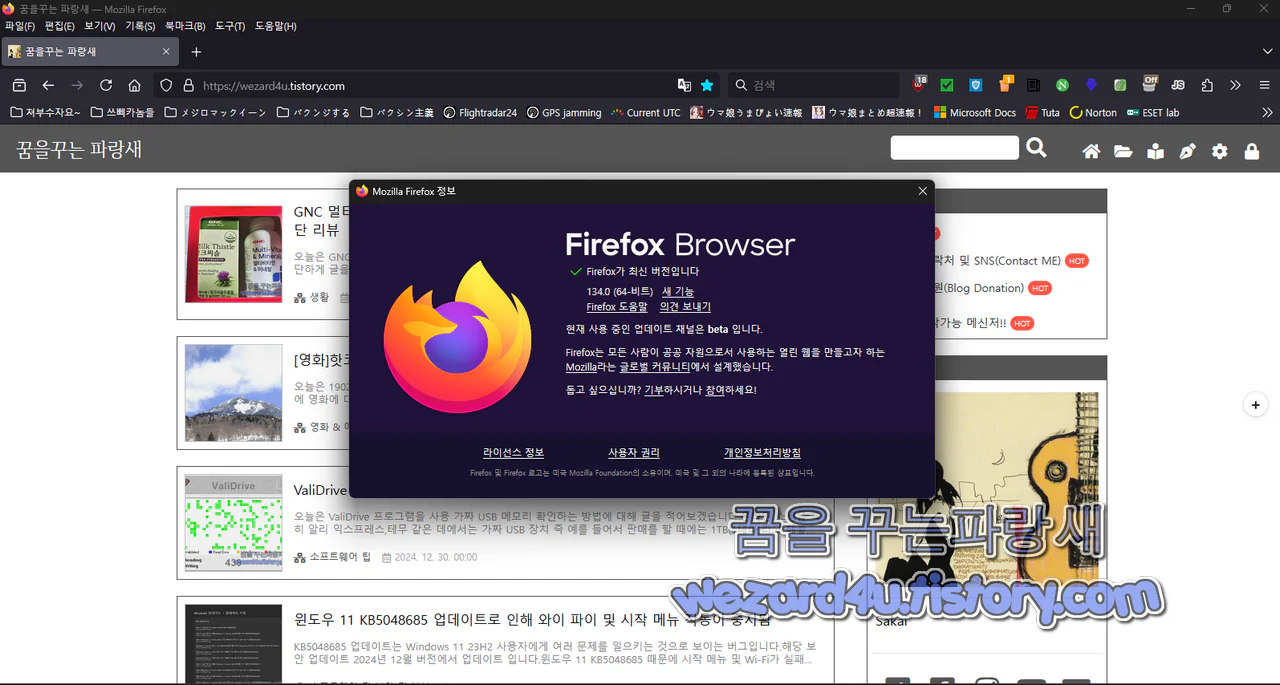Go back one page
Viewport: 1280px width, 685px height.
click(x=48, y=86)
